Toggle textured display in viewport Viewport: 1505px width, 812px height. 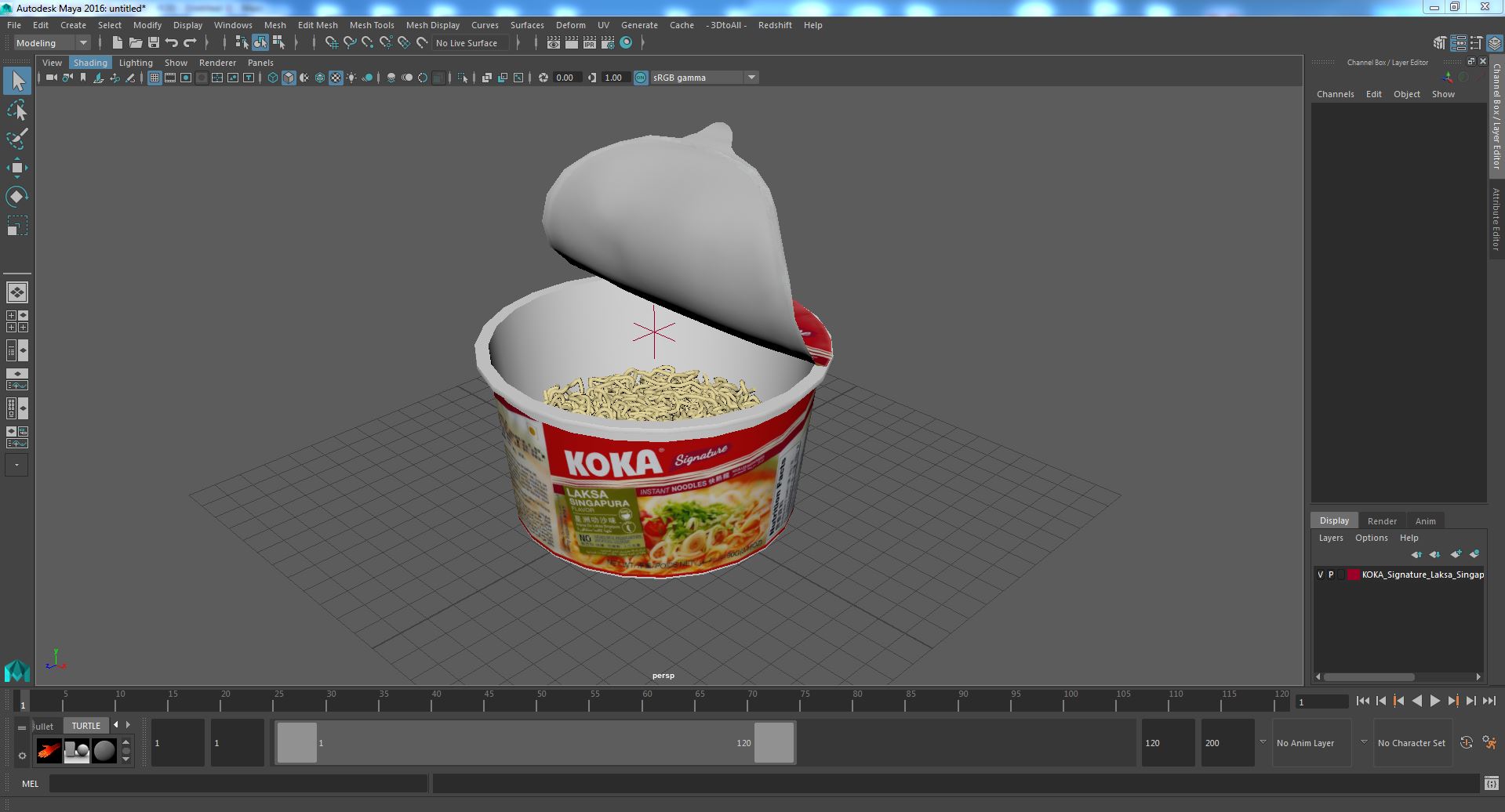point(336,78)
